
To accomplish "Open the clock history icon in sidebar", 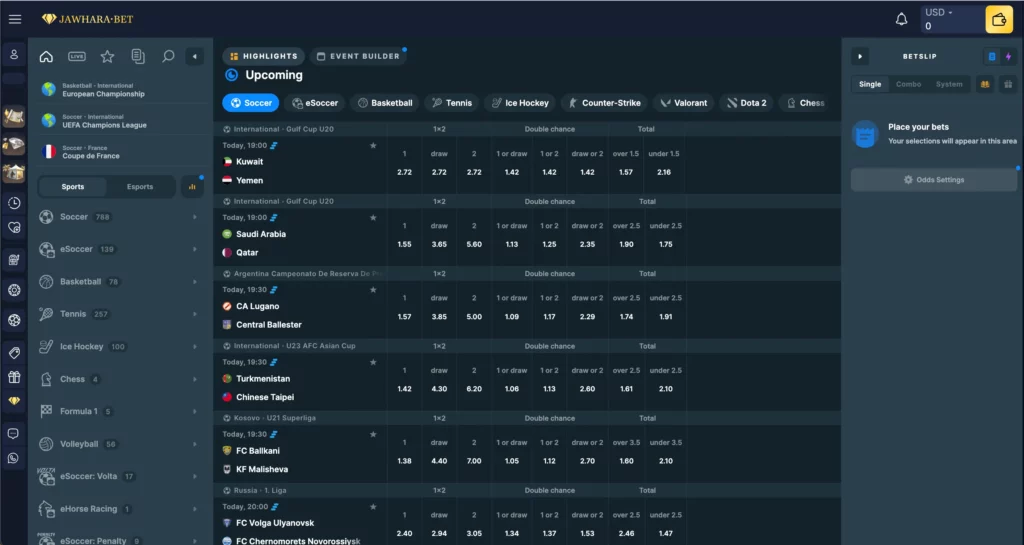I will pos(14,203).
